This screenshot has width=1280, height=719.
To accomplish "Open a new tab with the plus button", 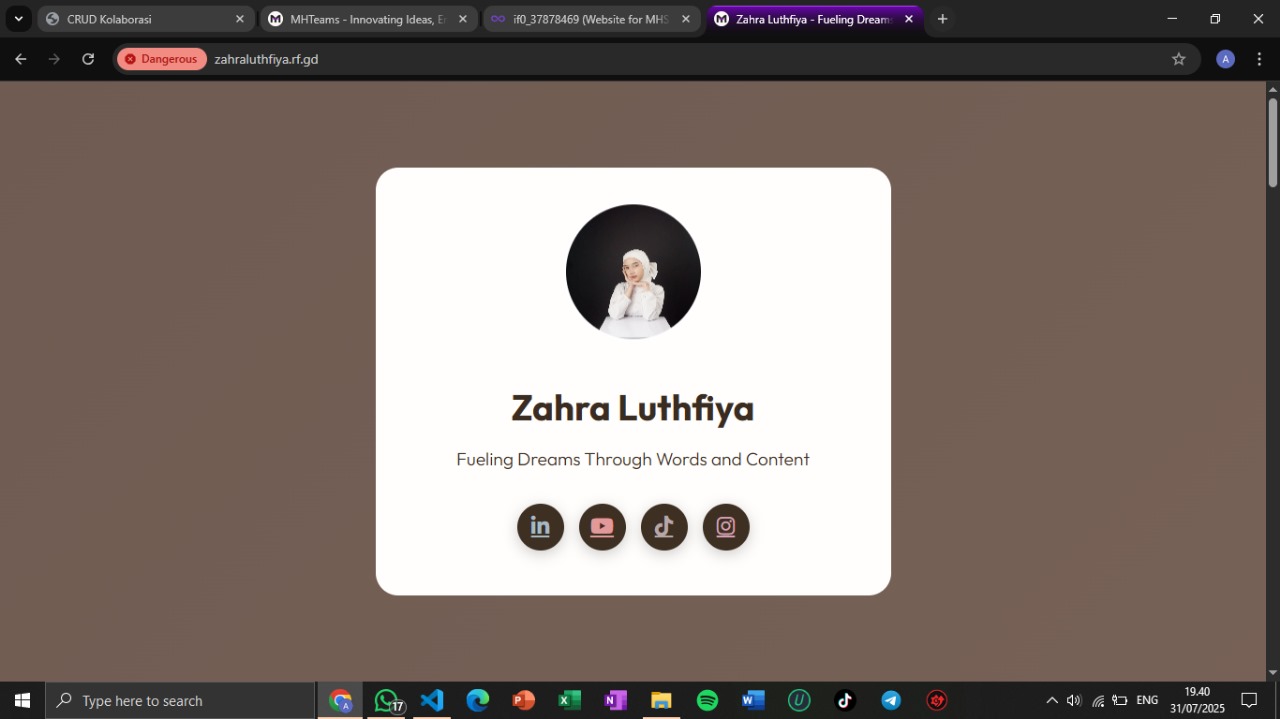I will (941, 18).
